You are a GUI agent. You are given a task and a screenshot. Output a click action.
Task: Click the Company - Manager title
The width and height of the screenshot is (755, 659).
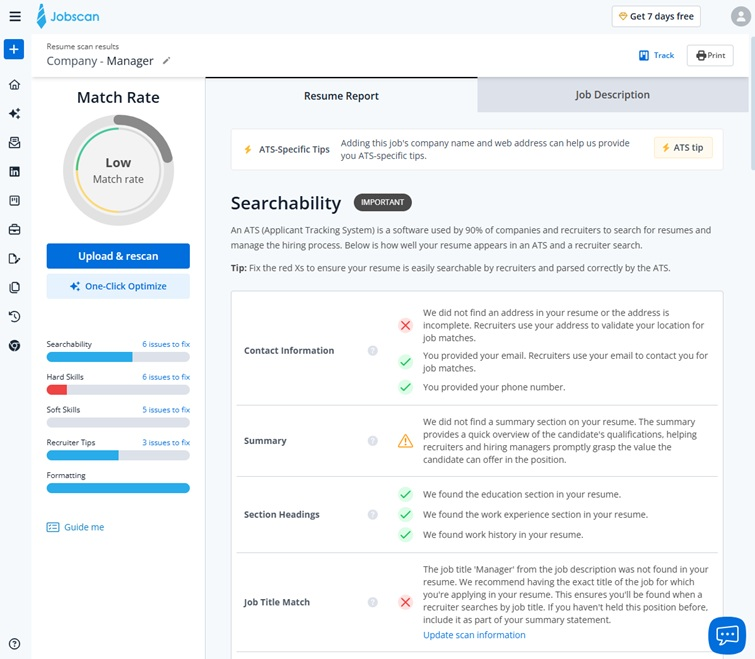coord(100,61)
